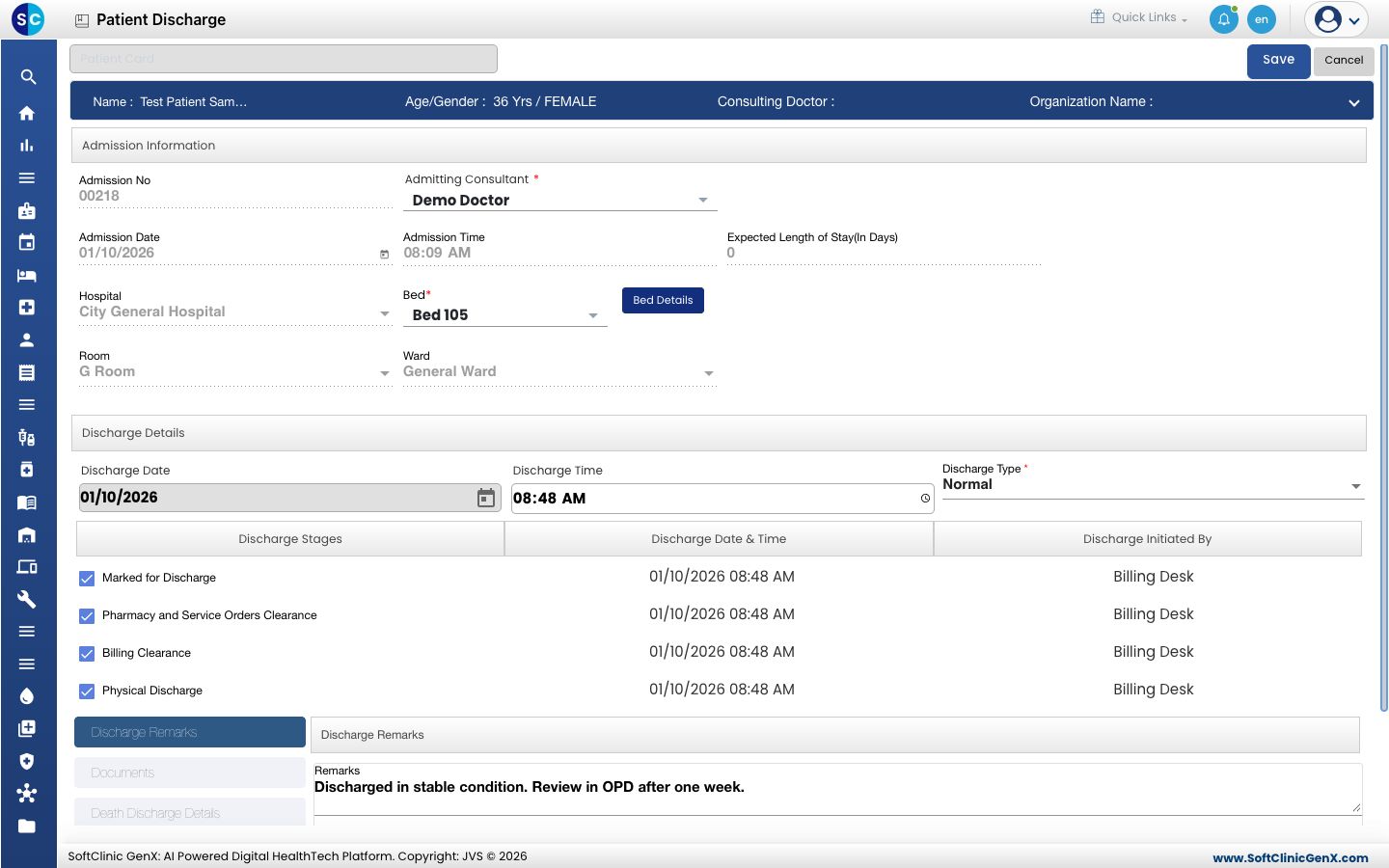Click the Cancel button

coord(1344,60)
